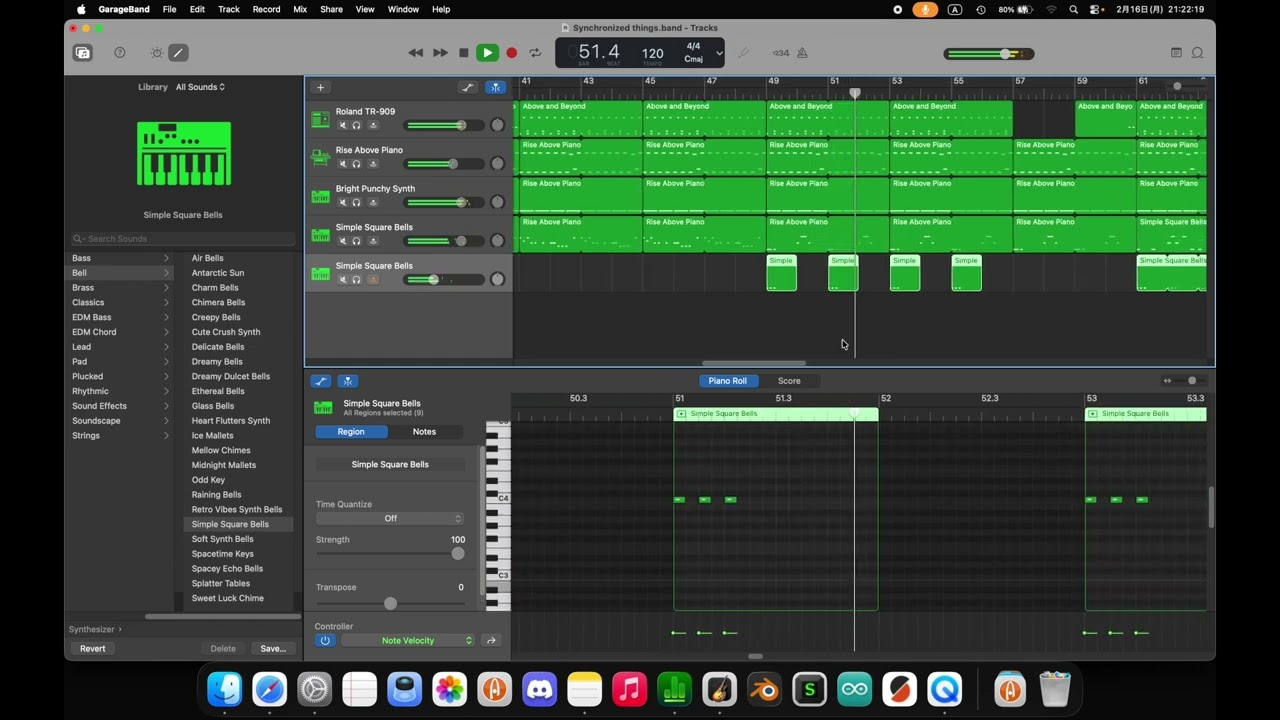Open Spotlight search in the menu bar
1280x720 pixels.
(x=1074, y=9)
